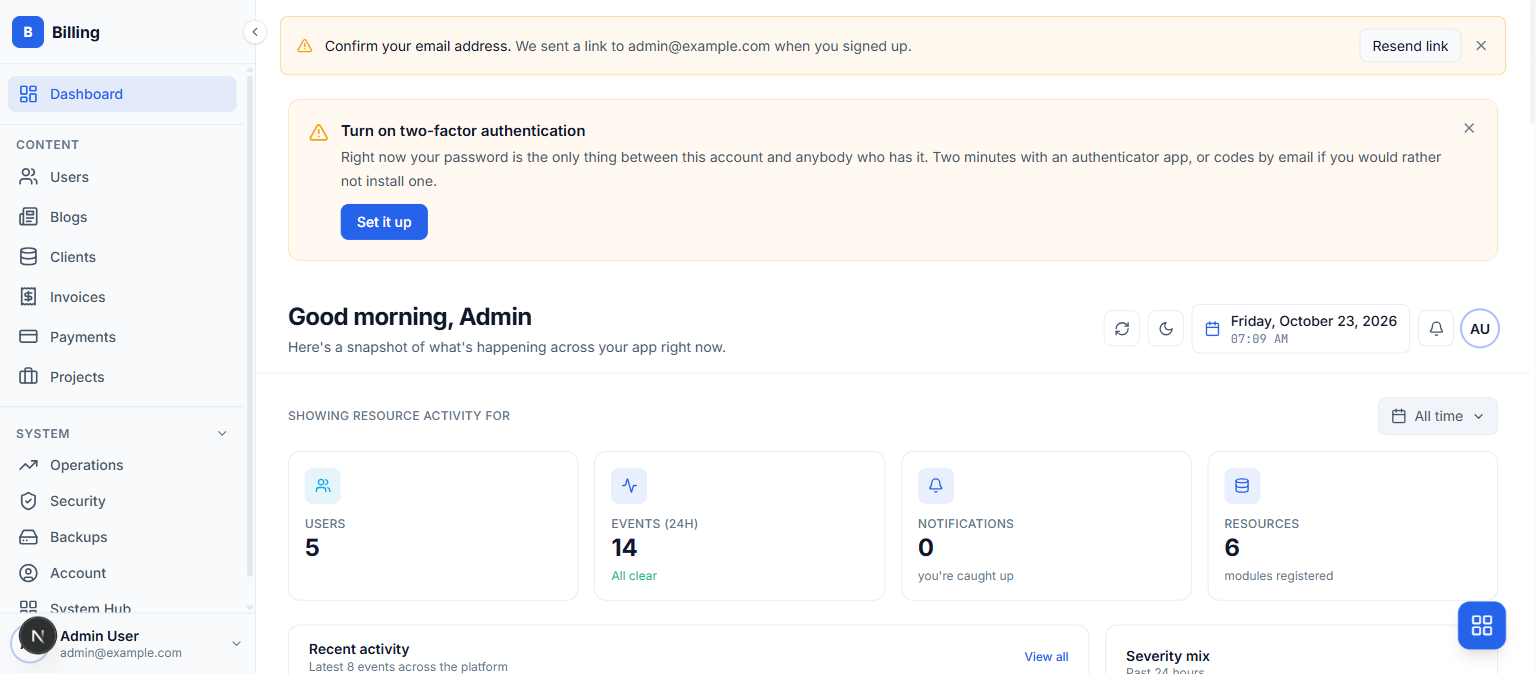Click the round N avatar badge
Image resolution: width=1536 pixels, height=674 pixels.
pos(38,636)
